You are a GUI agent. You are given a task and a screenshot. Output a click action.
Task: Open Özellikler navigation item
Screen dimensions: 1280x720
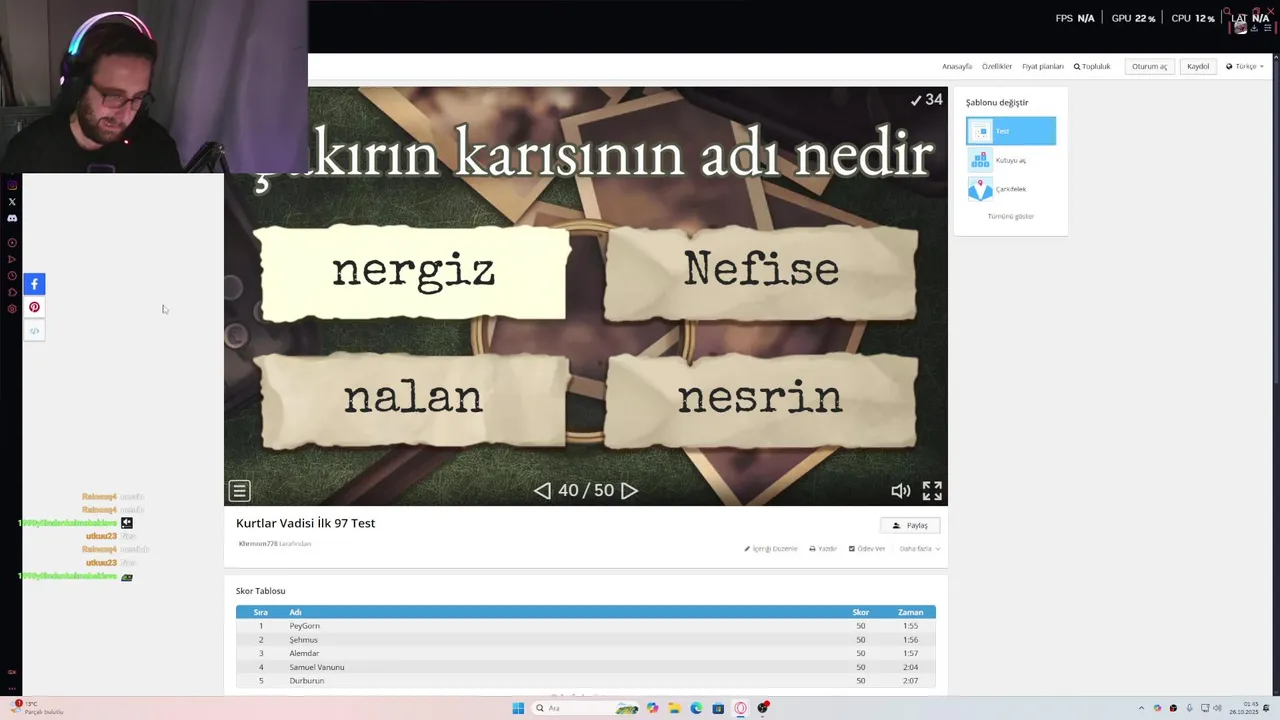pos(997,67)
